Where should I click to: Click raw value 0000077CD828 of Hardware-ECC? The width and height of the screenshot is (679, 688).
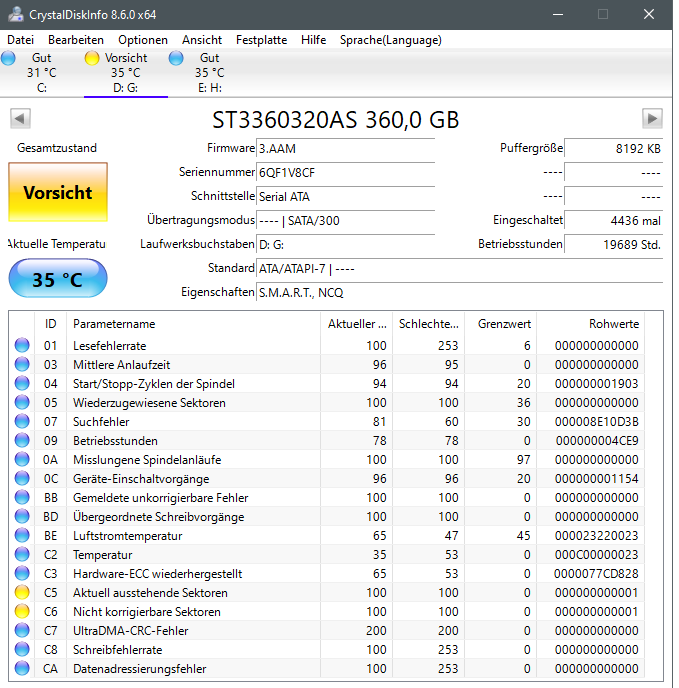[x=596, y=574]
